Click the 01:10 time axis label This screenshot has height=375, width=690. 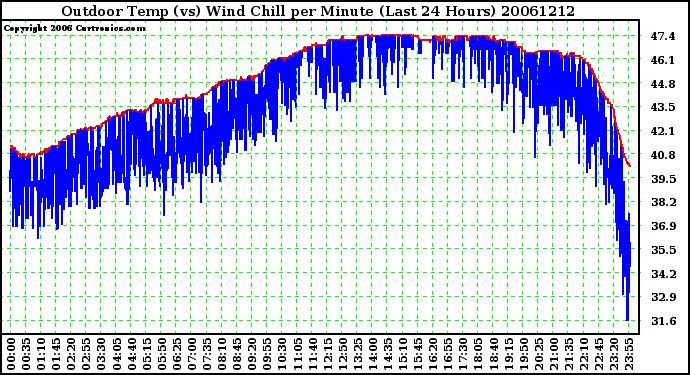41,354
